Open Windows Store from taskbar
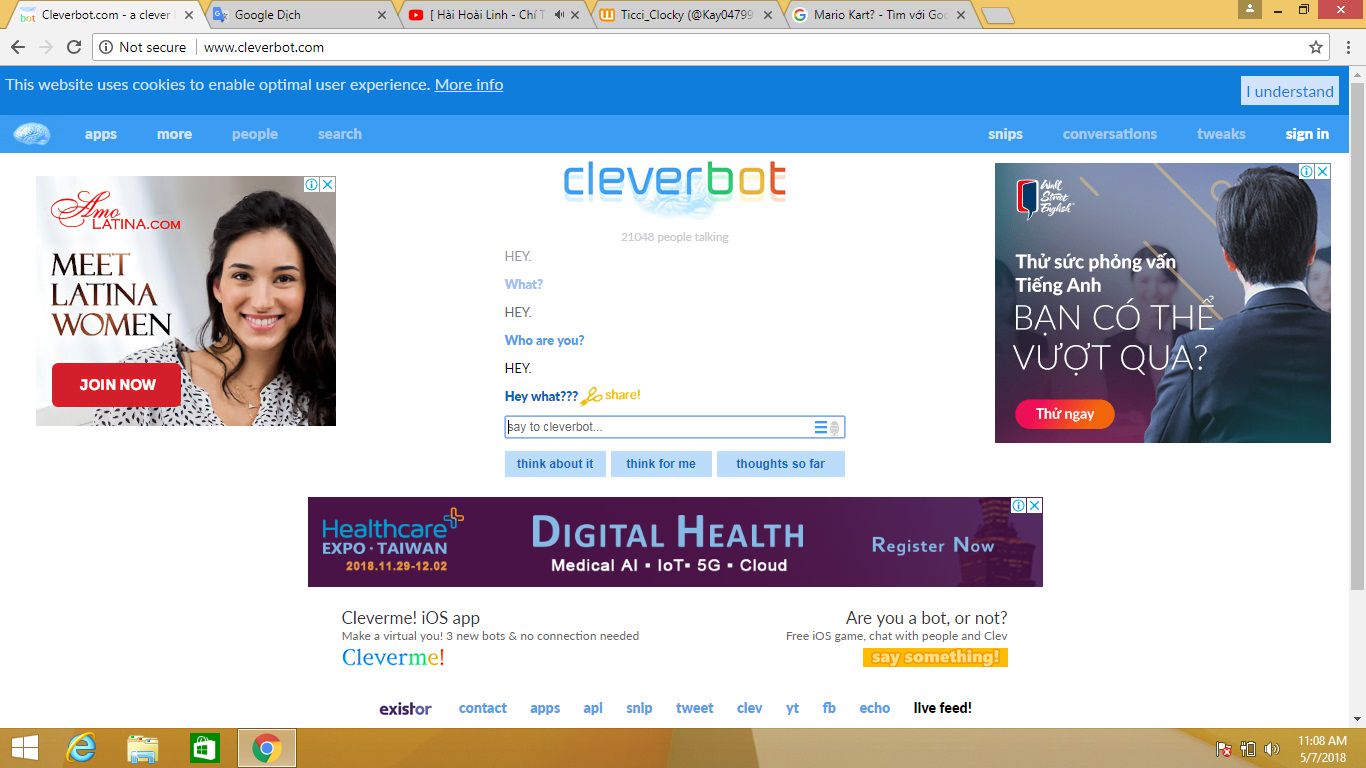 point(204,748)
